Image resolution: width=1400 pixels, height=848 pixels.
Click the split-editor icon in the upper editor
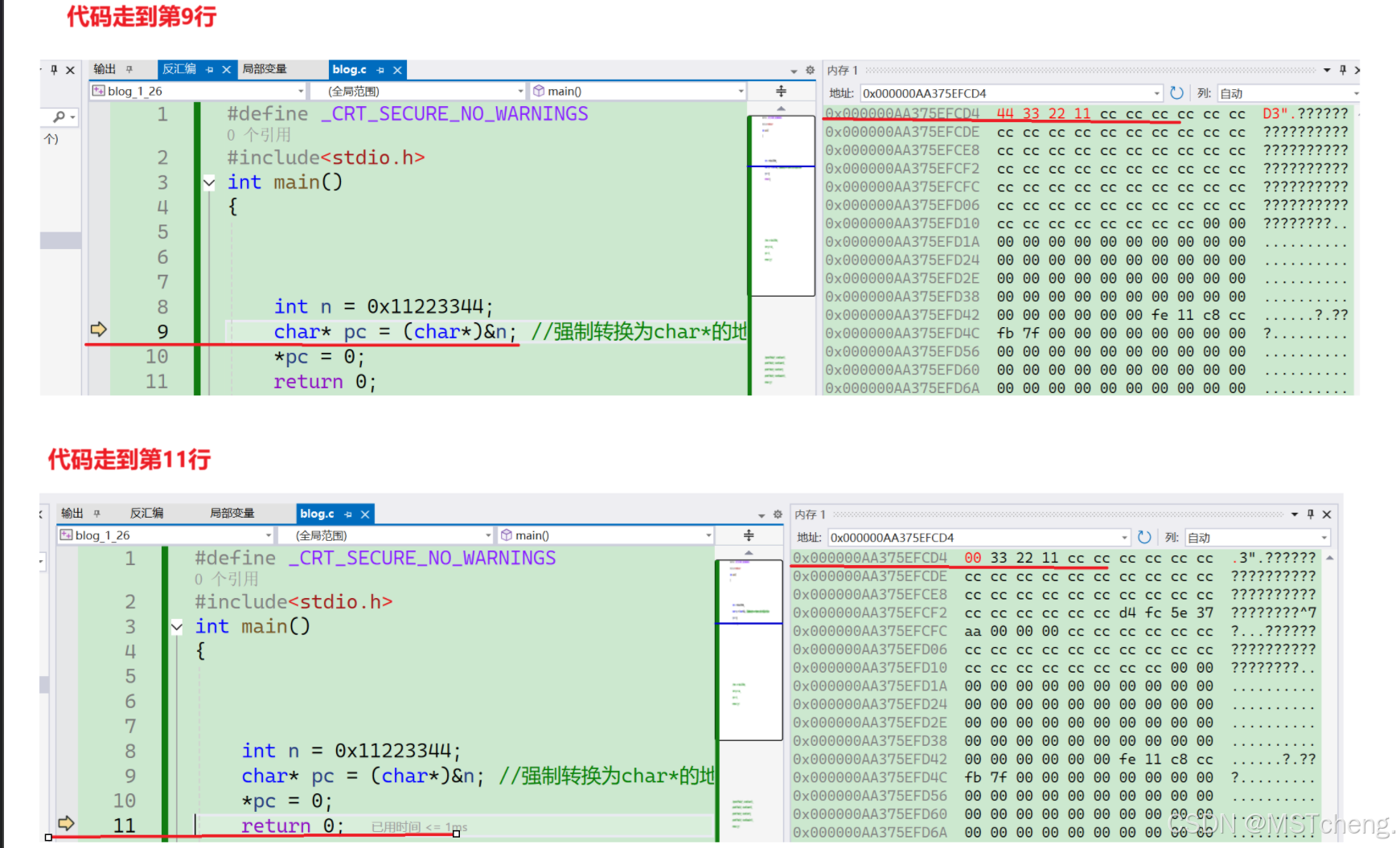(x=781, y=91)
